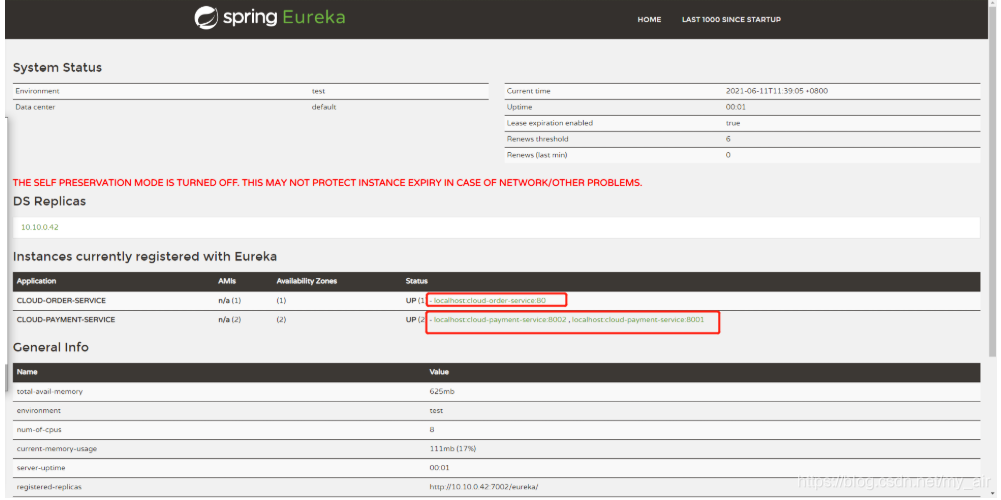Select the Current time label
Viewport: 1001px width, 500px height.
point(529,91)
